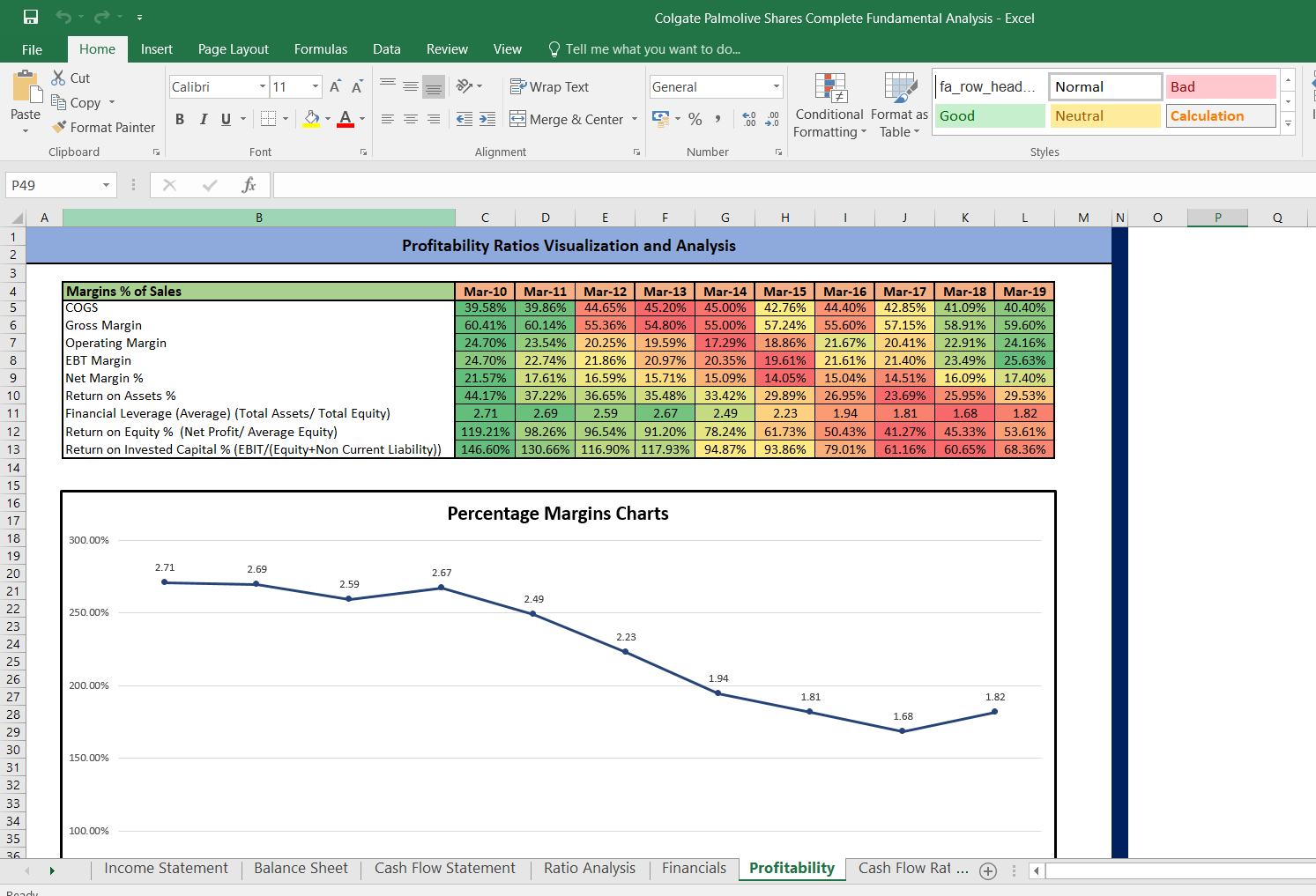Screen dimensions: 1316x896
Task: Click Tell me what you want to do box
Action: coord(643,49)
